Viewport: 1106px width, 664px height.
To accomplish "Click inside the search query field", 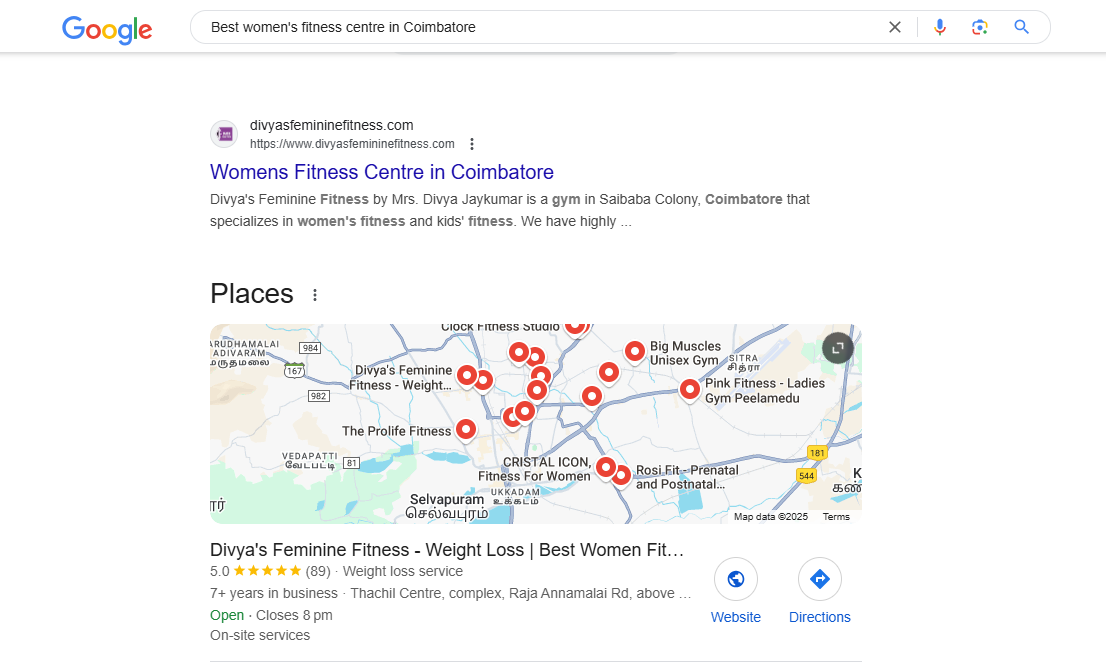I will click(540, 27).
